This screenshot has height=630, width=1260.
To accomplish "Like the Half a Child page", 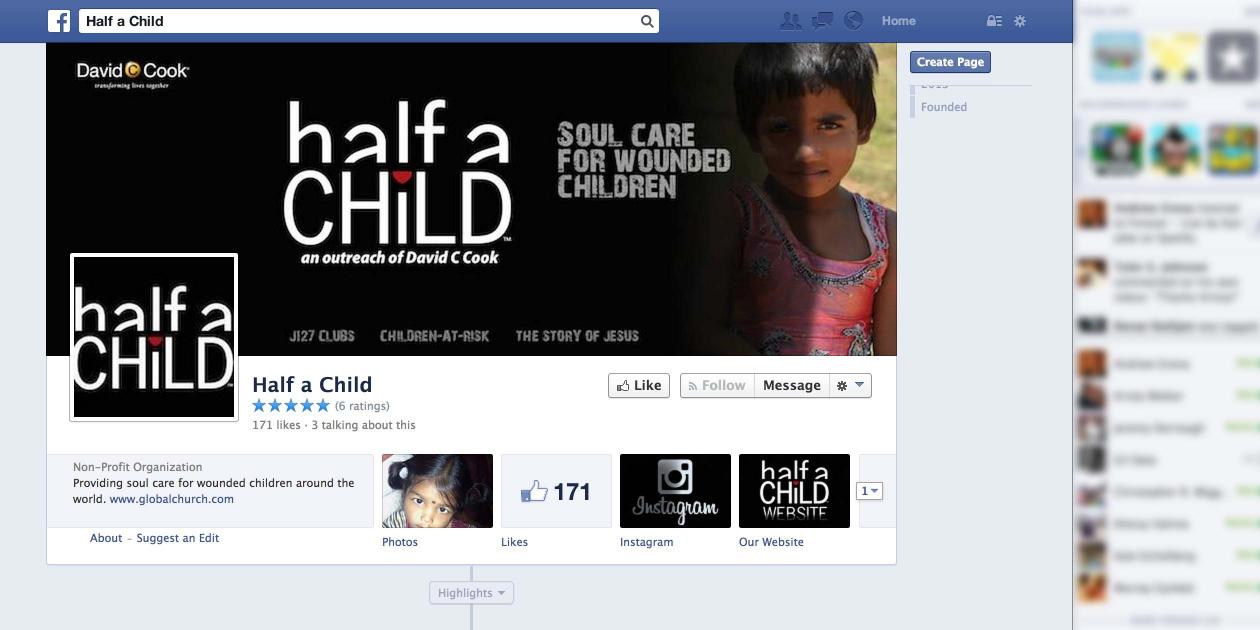I will pyautogui.click(x=639, y=385).
